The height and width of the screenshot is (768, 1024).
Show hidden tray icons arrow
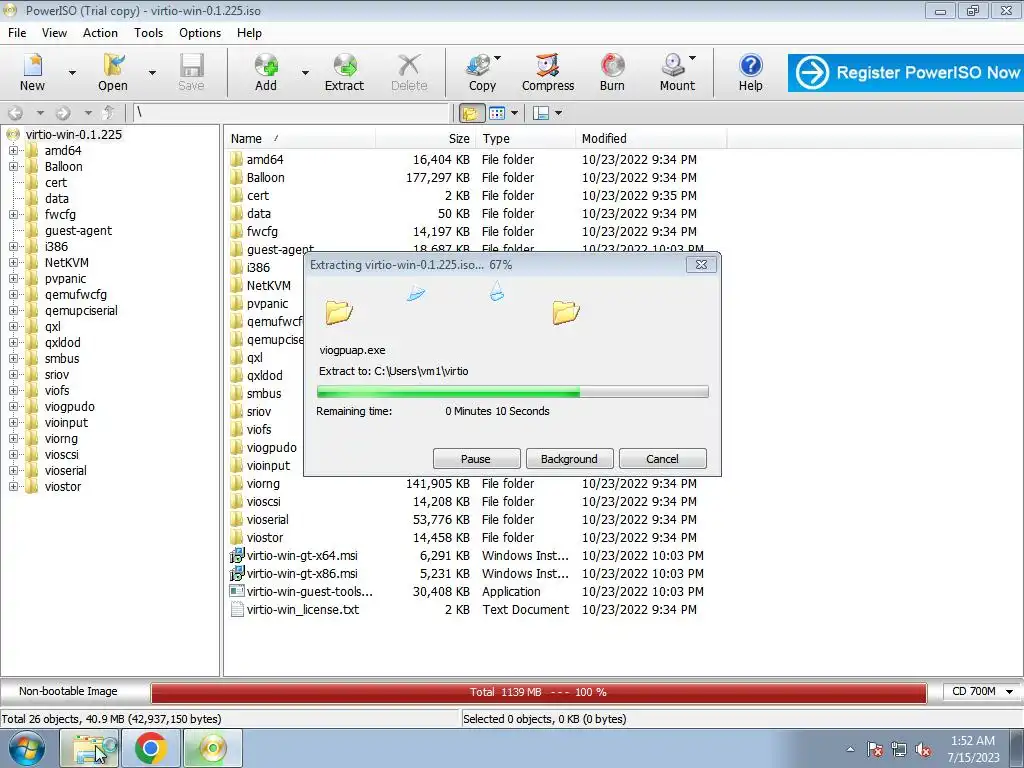click(850, 750)
